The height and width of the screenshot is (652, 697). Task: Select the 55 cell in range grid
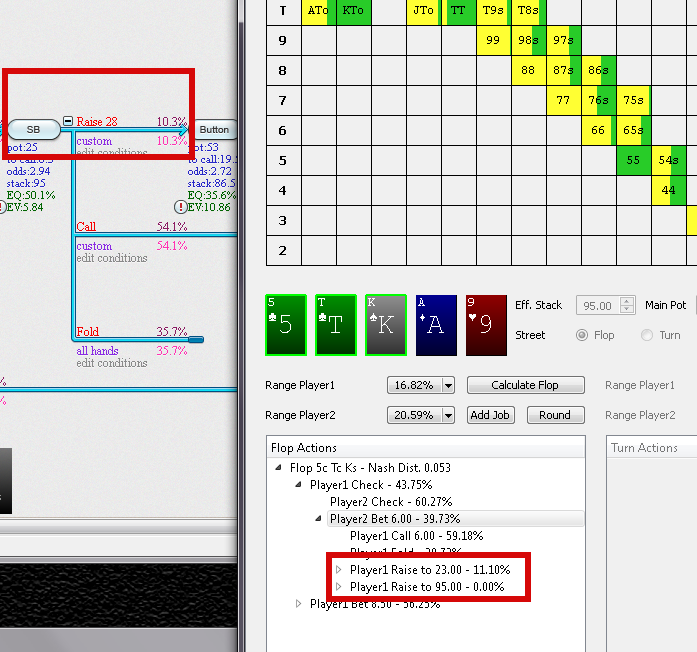pos(633,160)
